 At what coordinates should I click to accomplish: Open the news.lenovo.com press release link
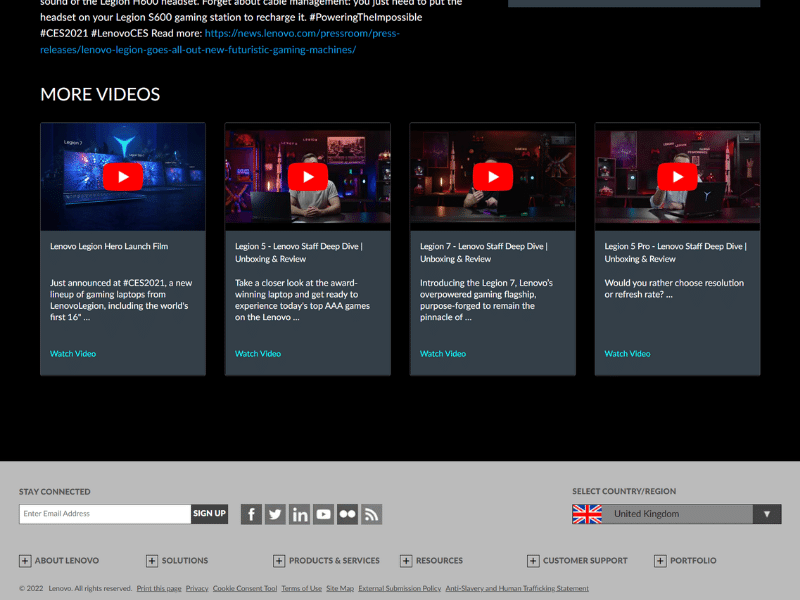pyautogui.click(x=220, y=41)
